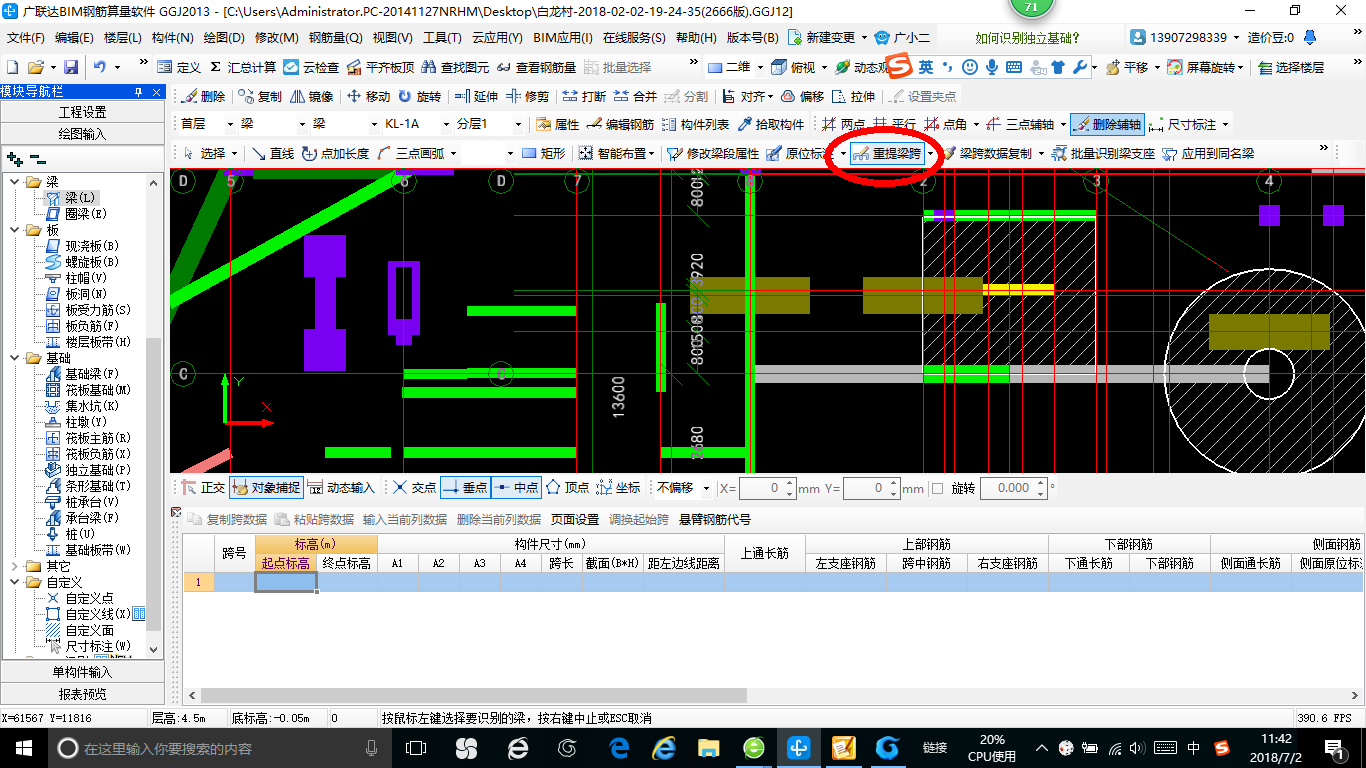This screenshot has width=1366, height=768.
Task: Open the 文件(F) menu
Action: coord(26,38)
